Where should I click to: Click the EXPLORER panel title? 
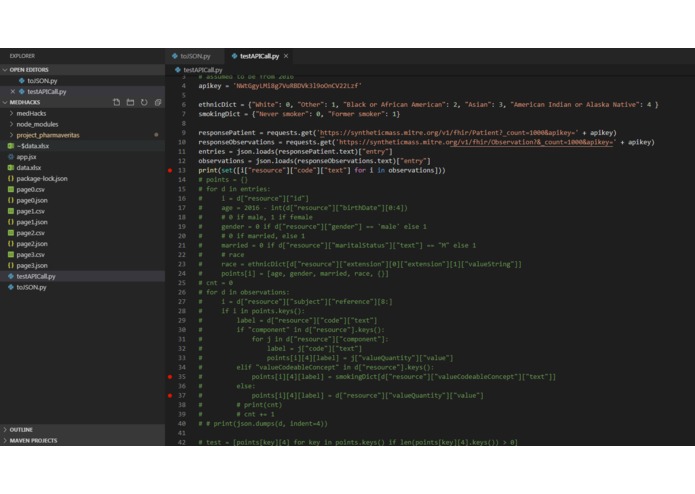[22, 56]
